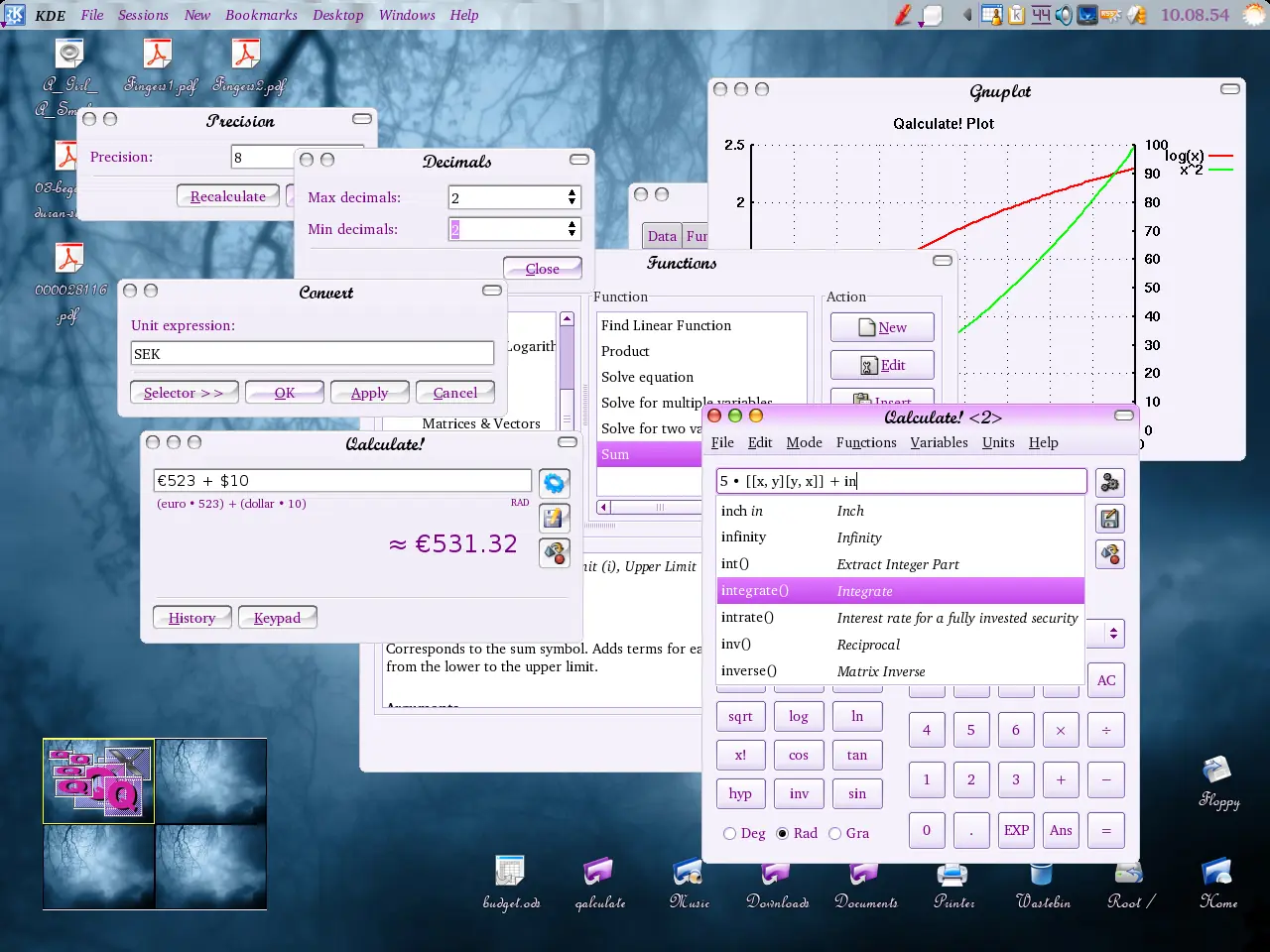Image resolution: width=1270 pixels, height=952 pixels.
Task: Open the budget.ods desktop shortcut
Action: pos(511,882)
